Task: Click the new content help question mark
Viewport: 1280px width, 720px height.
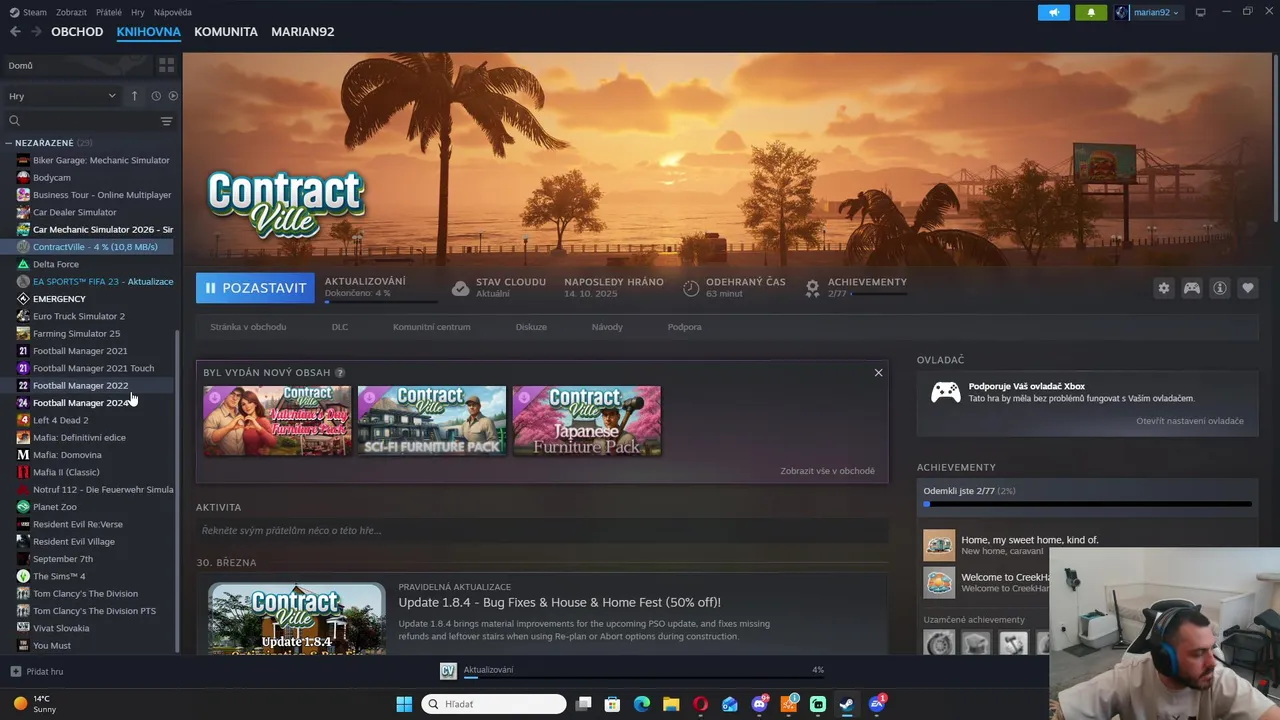Action: 340,372
